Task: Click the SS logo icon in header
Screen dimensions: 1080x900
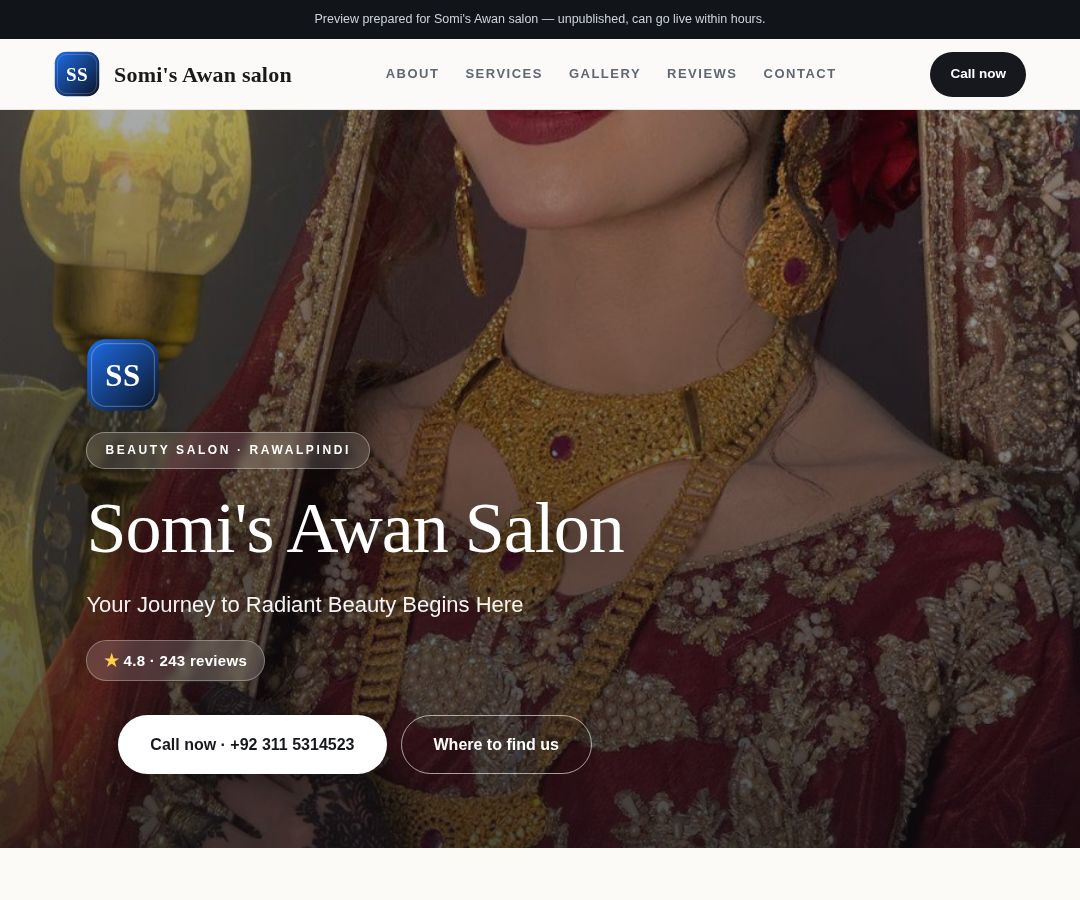Action: coord(76,74)
